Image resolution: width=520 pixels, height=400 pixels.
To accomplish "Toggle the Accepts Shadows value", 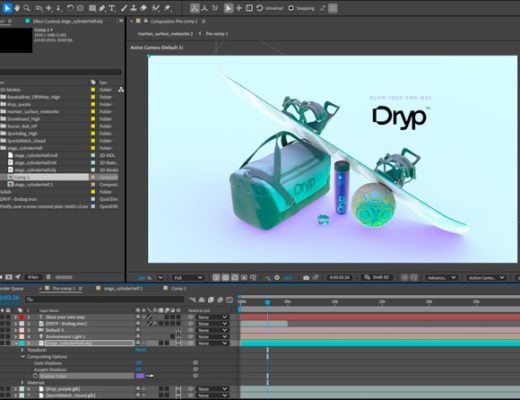I will [x=138, y=369].
